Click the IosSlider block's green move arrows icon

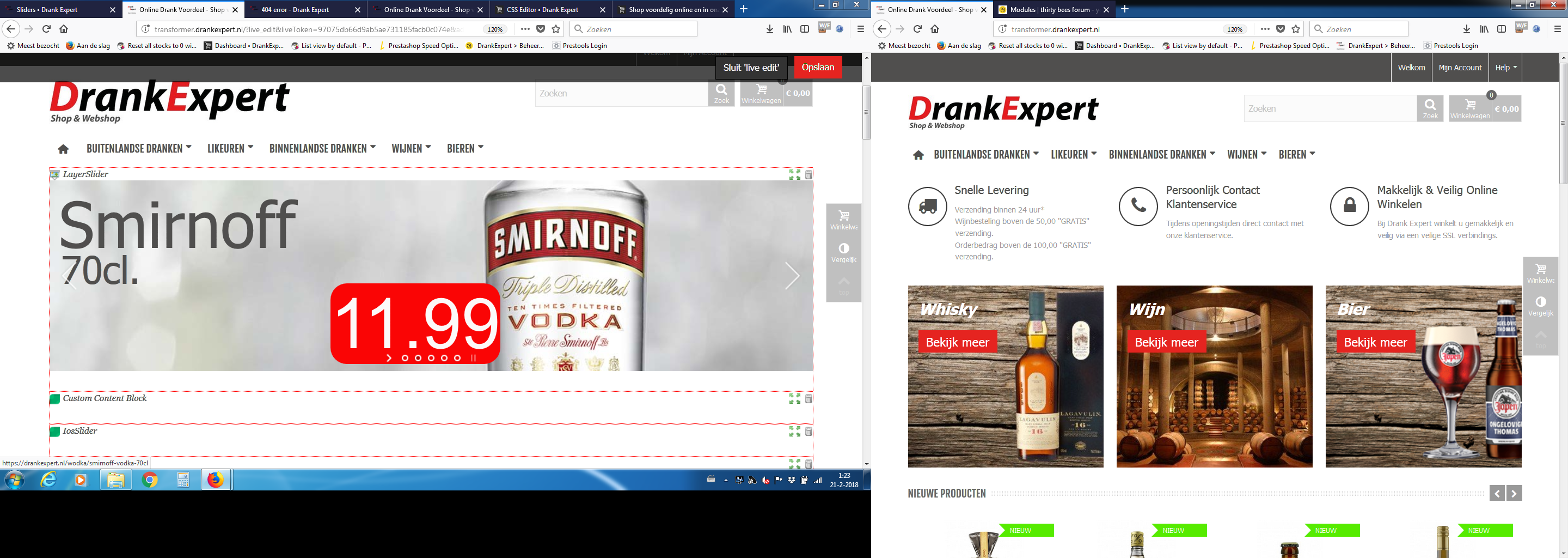794,431
